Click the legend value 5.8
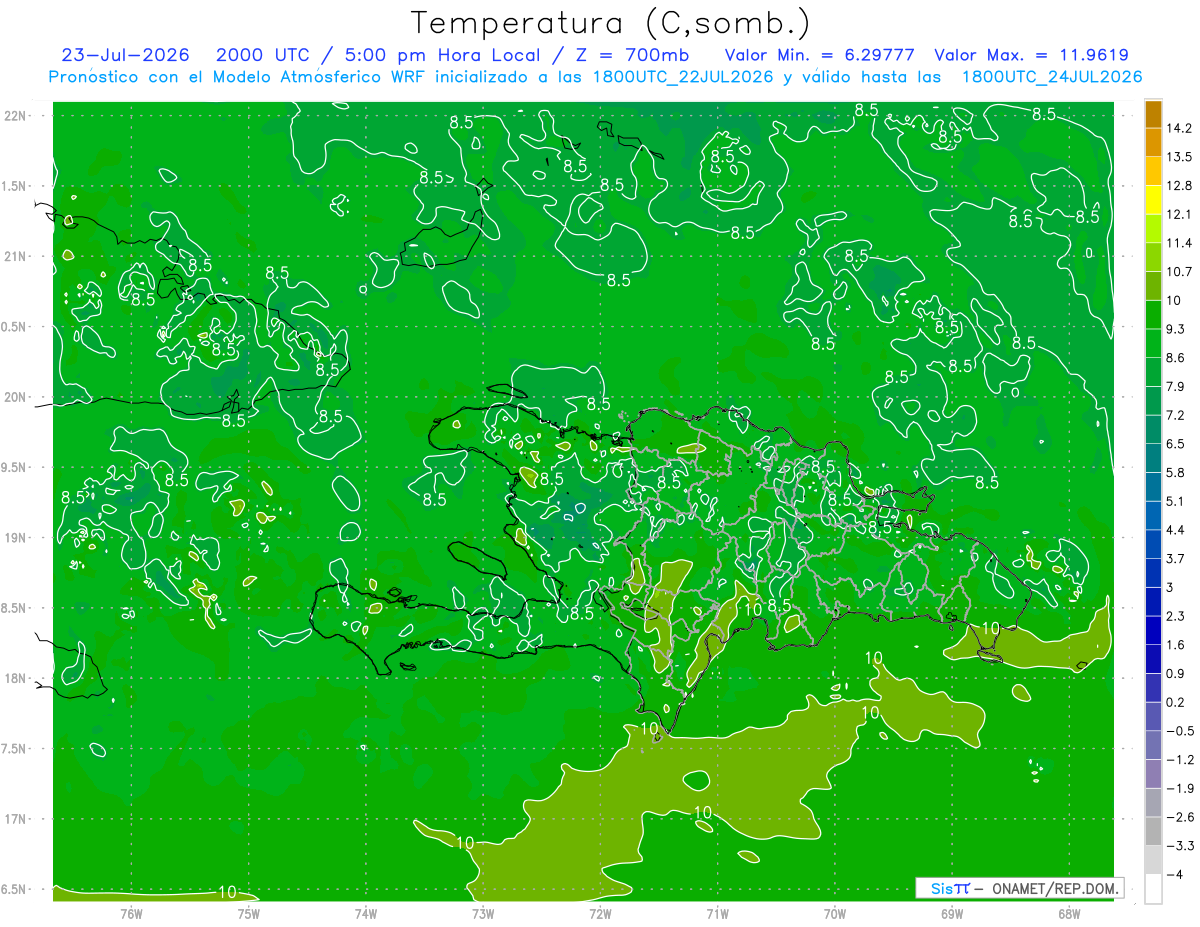 [x=1177, y=472]
